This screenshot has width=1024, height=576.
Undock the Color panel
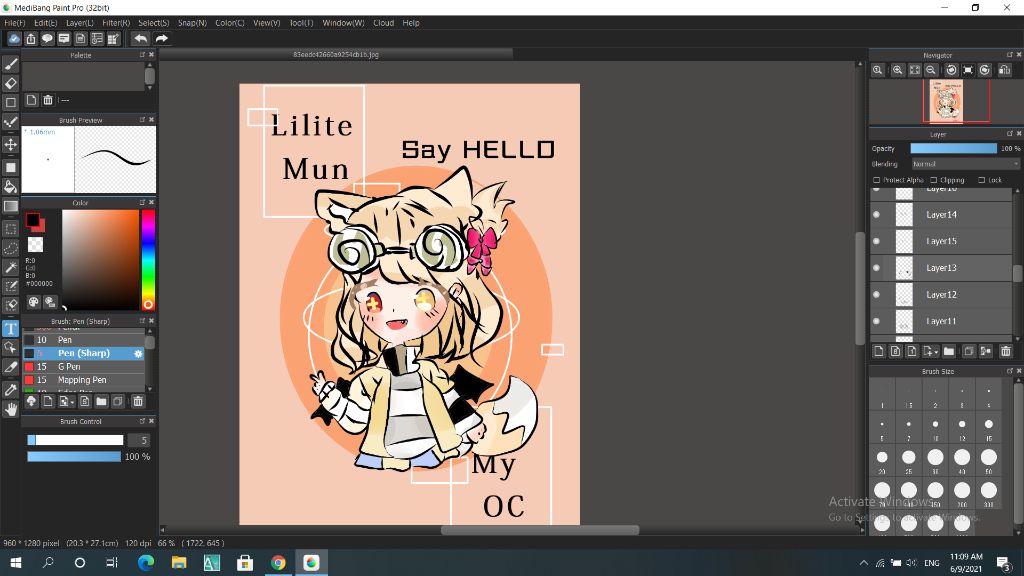(142, 202)
